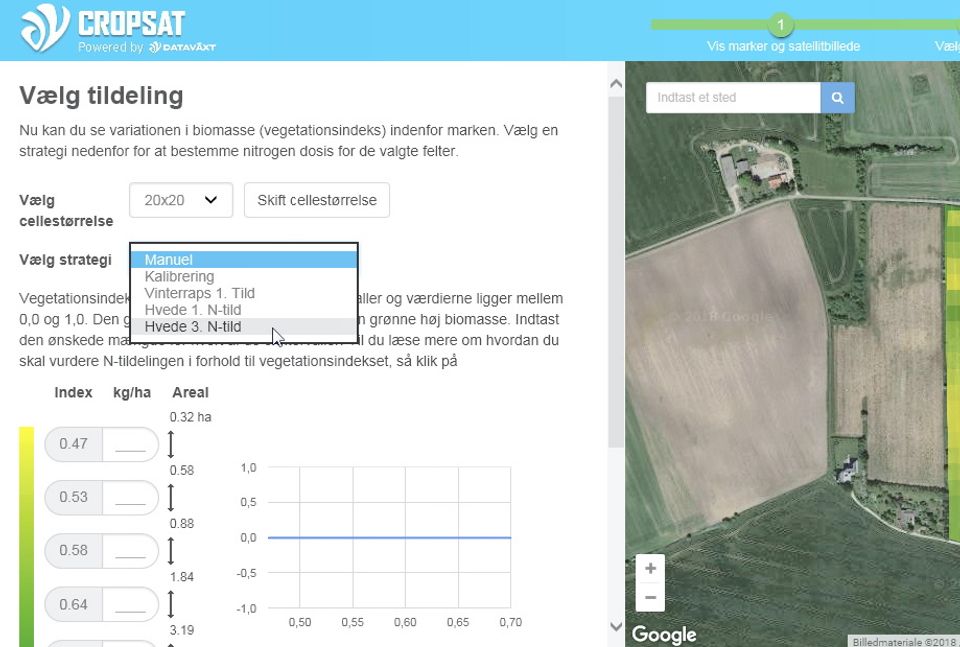The height and width of the screenshot is (647, 960).
Task: Click the scrollbar up arrow
Action: 616,83
